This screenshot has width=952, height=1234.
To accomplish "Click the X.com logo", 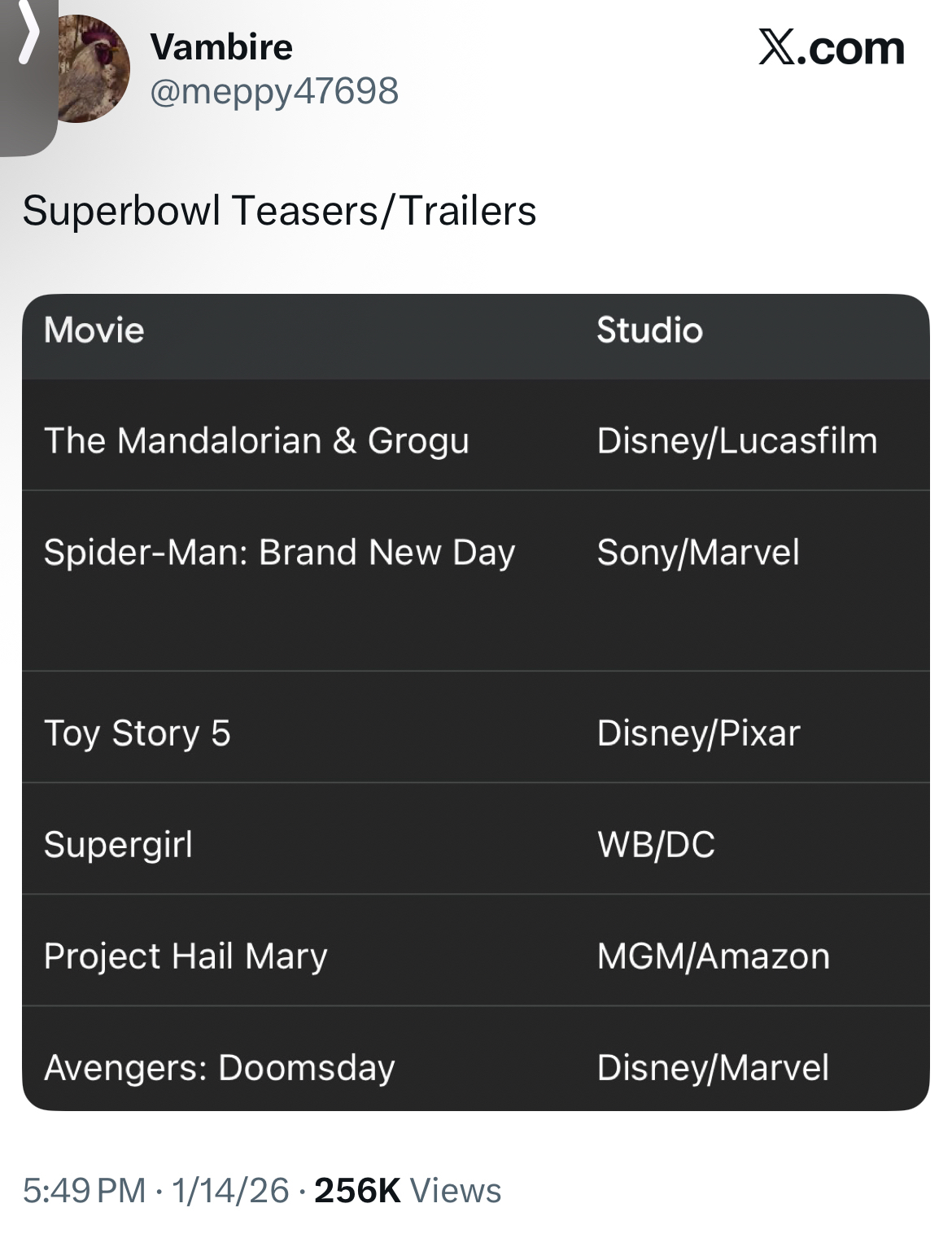I will tap(831, 48).
